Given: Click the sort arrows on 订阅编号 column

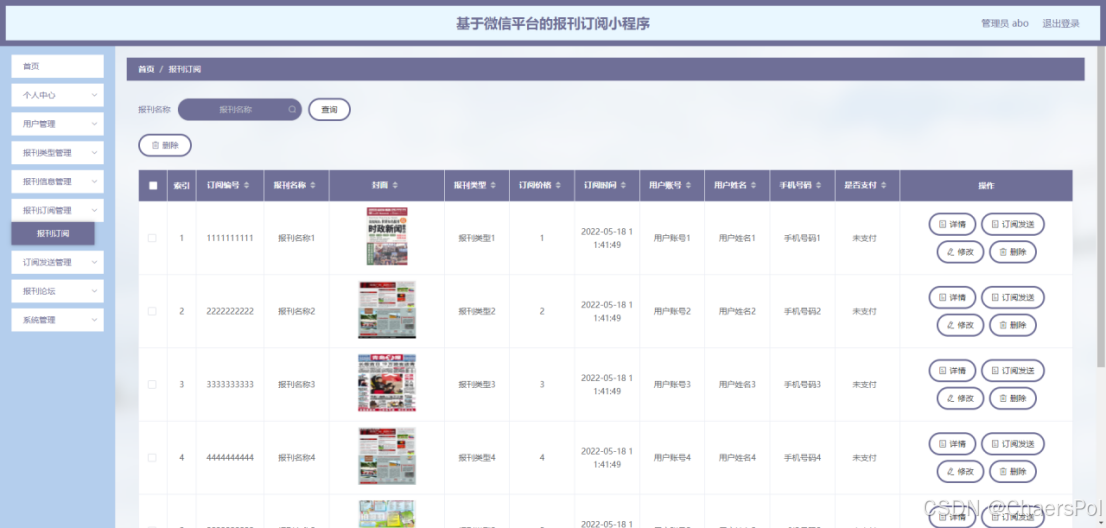Looking at the screenshot, I should pos(245,185).
